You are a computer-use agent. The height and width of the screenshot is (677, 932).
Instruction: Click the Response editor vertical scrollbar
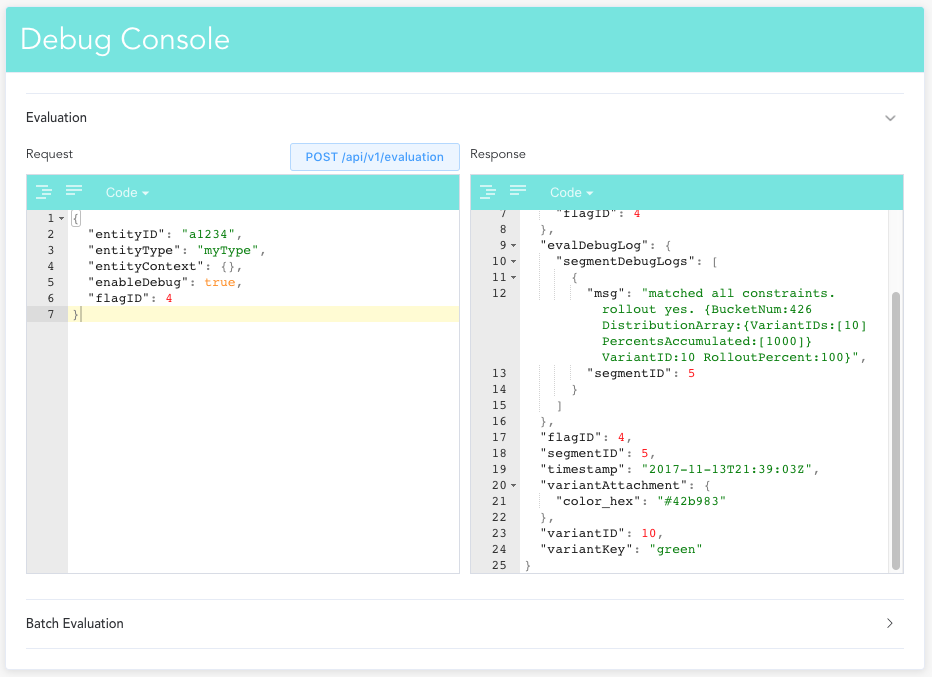pyautogui.click(x=896, y=430)
